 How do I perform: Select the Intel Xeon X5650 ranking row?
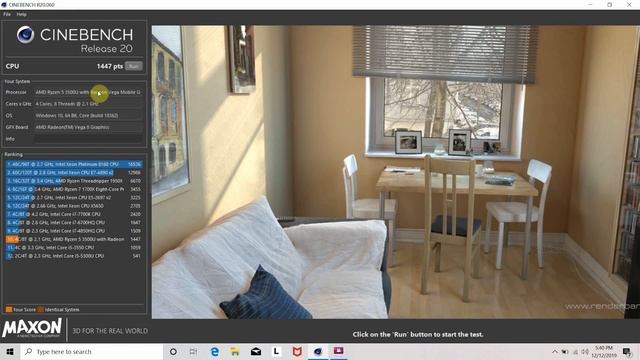coord(74,206)
